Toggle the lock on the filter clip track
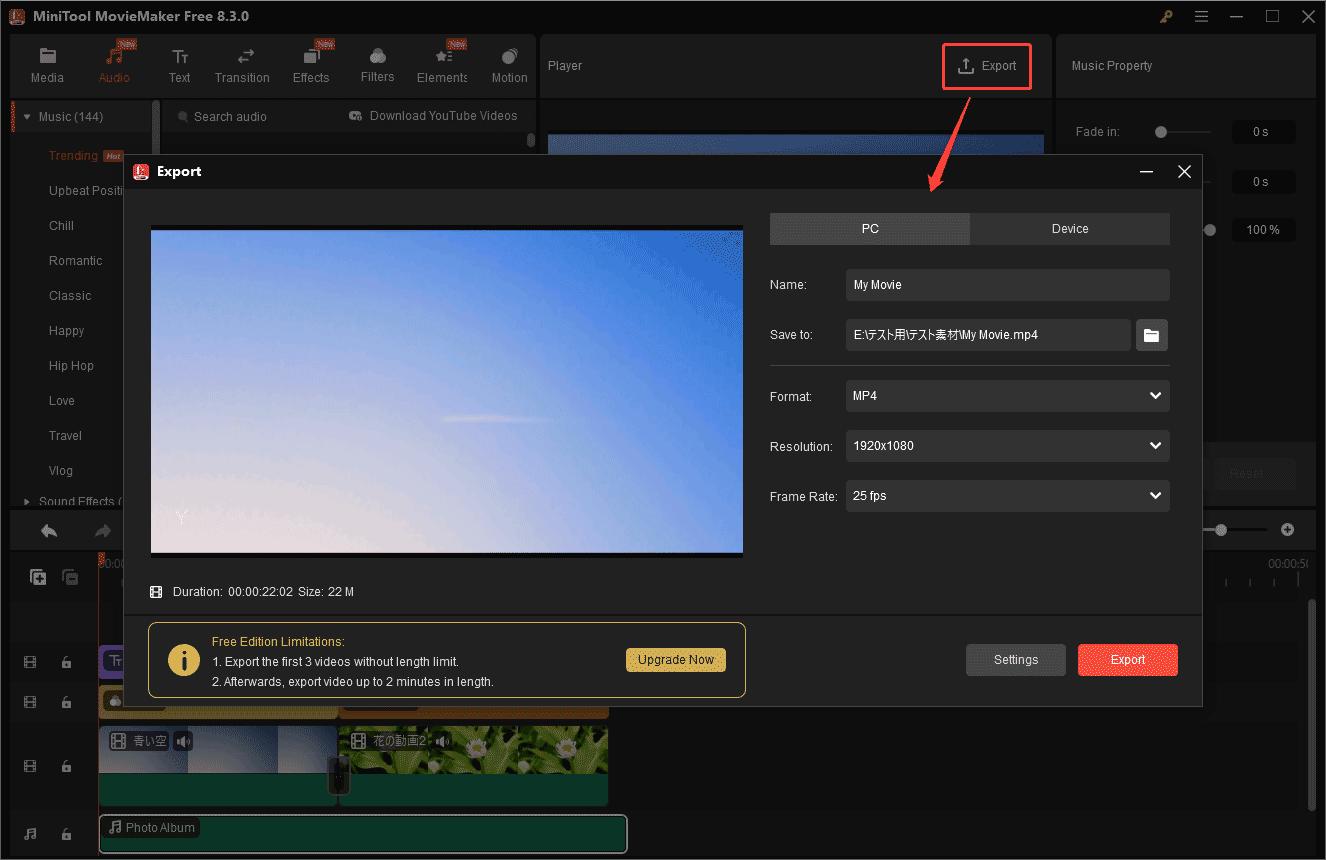The image size is (1326, 860). coord(66,702)
